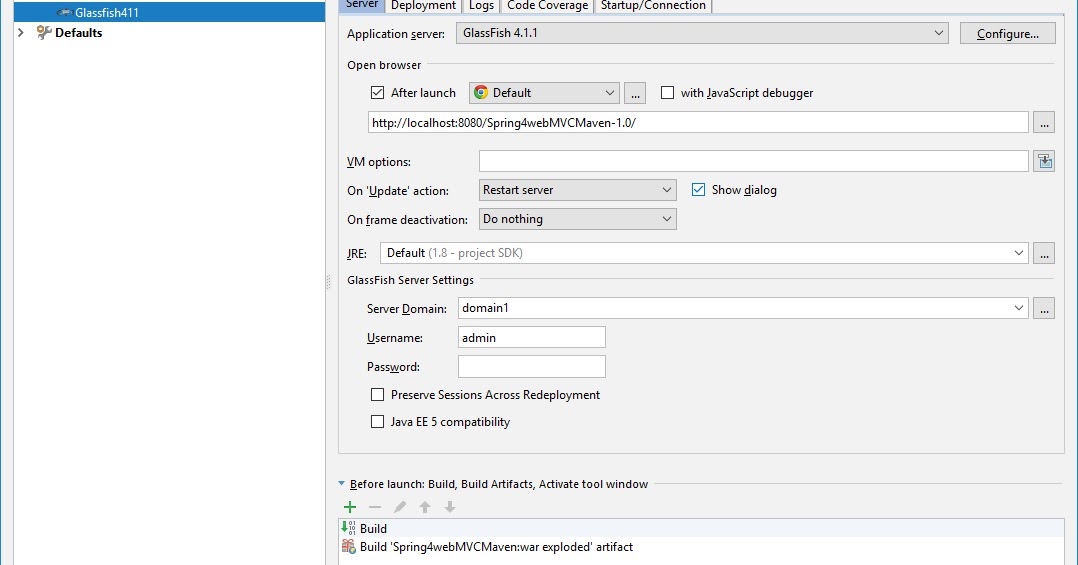The image size is (1078, 565).
Task: Select the Build 'Spring4webMVCMaven:war exploded' artifact task
Action: click(701, 546)
